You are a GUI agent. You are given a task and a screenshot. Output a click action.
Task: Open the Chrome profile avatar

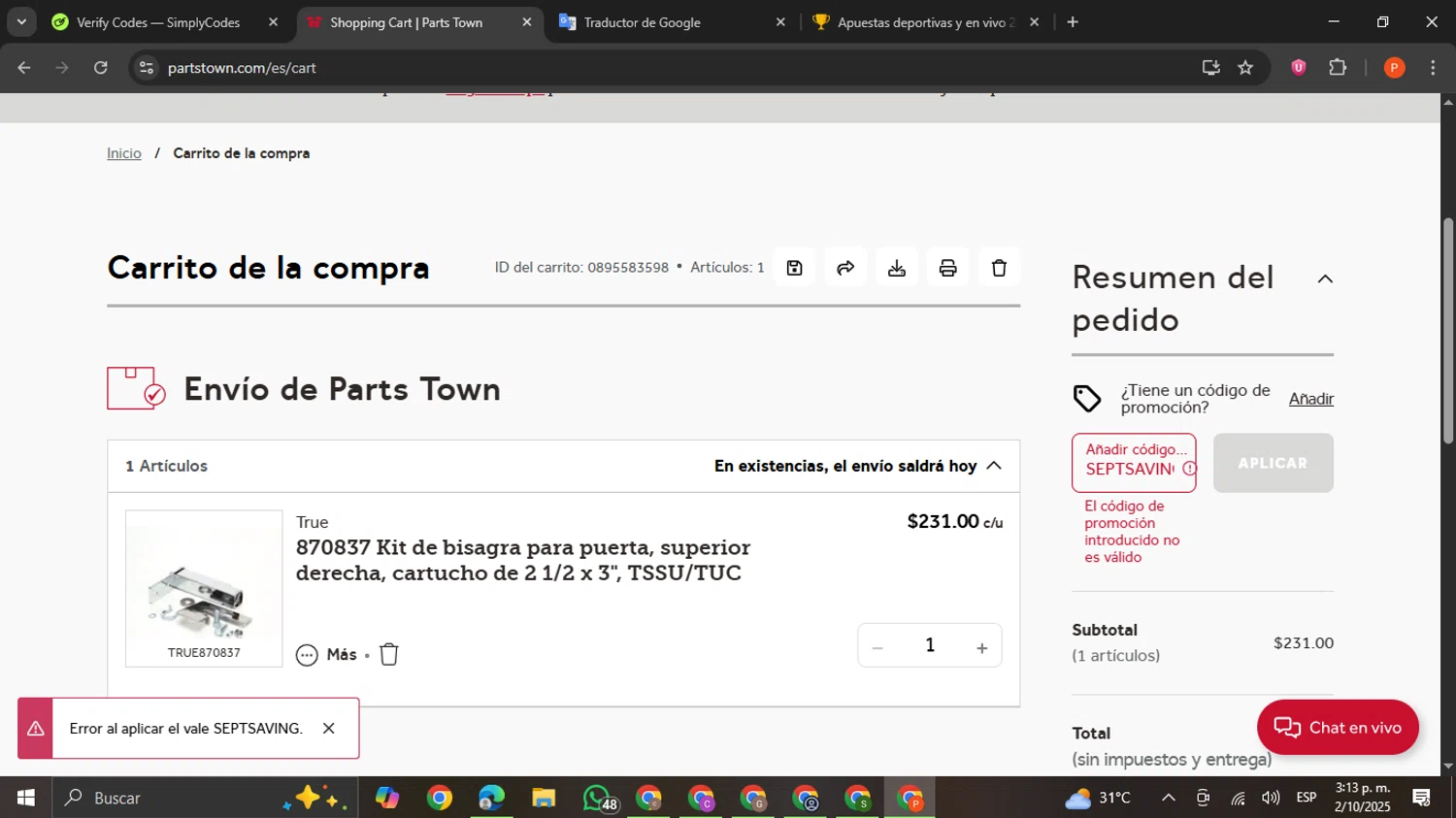pyautogui.click(x=1394, y=68)
